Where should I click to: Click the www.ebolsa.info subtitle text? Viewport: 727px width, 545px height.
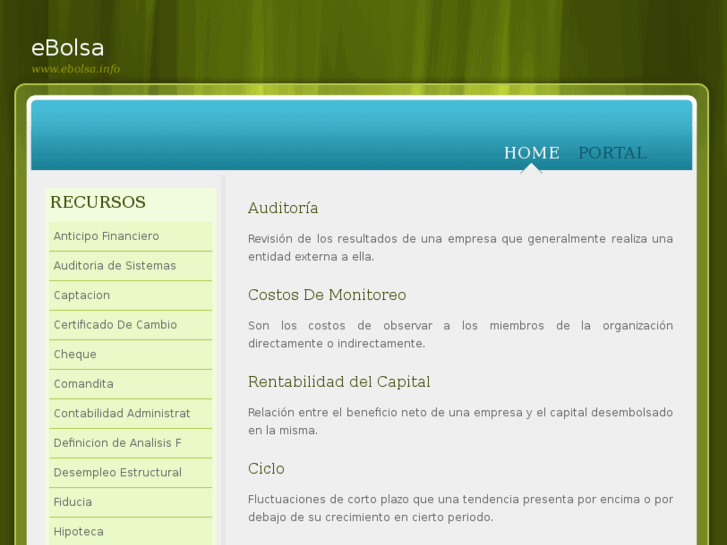[75, 69]
